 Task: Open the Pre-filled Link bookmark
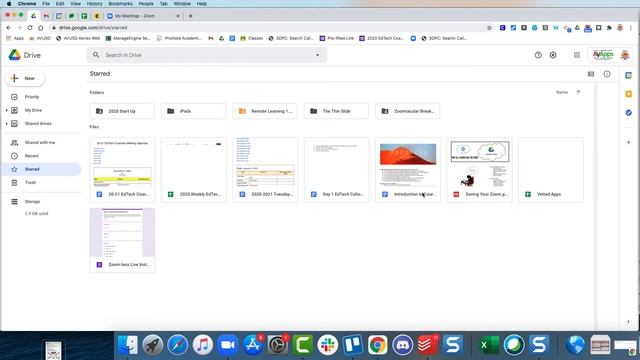click(x=336, y=38)
